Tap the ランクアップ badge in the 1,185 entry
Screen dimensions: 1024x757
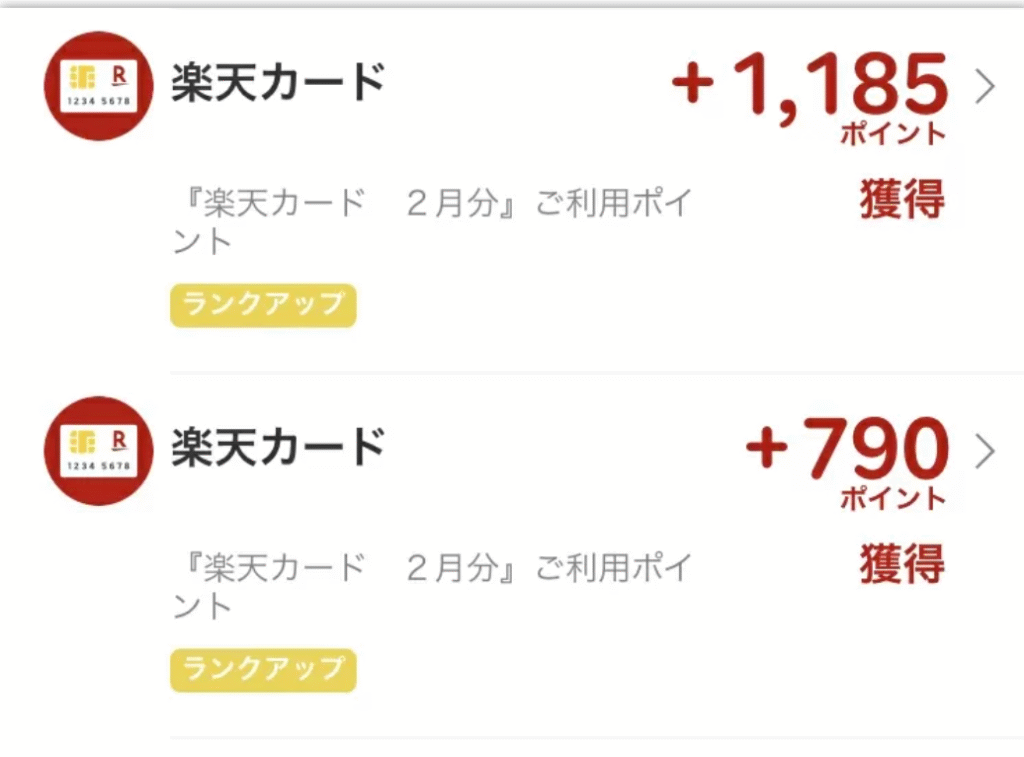(263, 305)
